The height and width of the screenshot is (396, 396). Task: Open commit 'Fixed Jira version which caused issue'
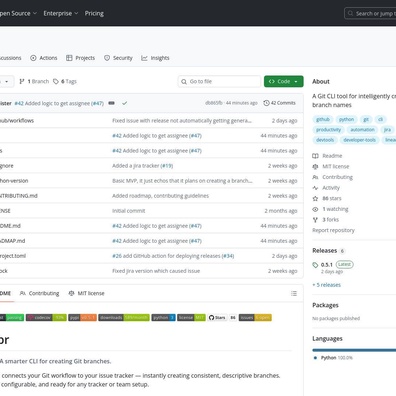pyautogui.click(x=156, y=271)
